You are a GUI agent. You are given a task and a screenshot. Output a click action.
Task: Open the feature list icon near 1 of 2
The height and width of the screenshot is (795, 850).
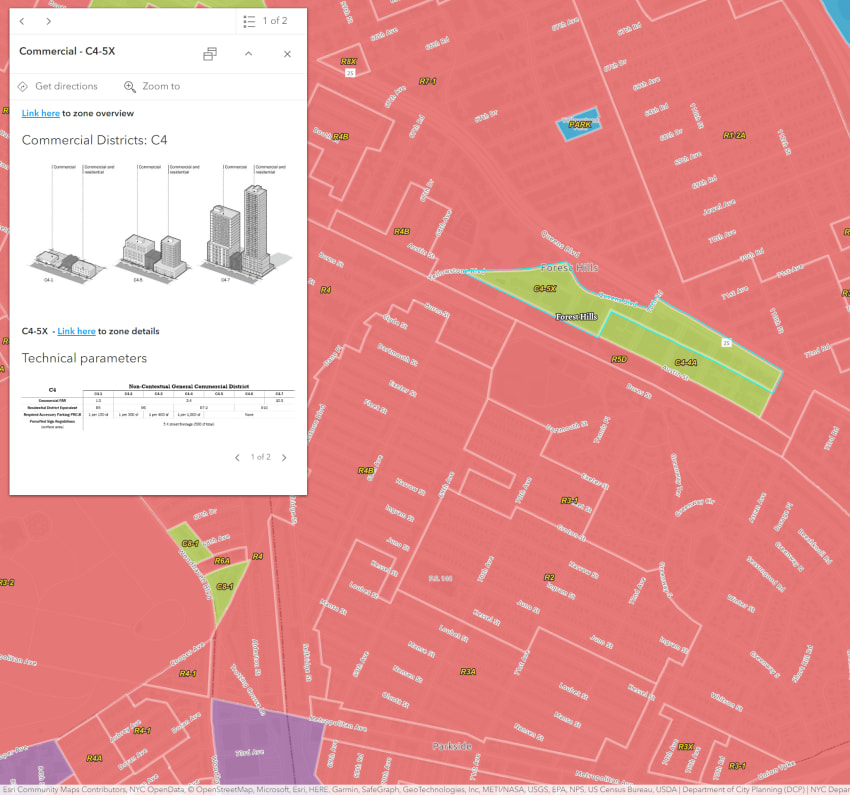point(248,19)
